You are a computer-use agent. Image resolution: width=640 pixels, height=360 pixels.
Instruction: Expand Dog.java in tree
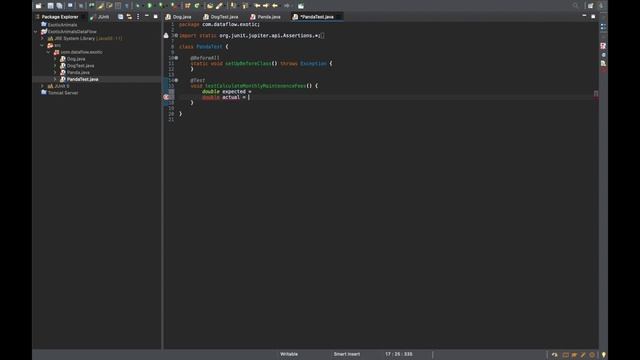pos(55,59)
